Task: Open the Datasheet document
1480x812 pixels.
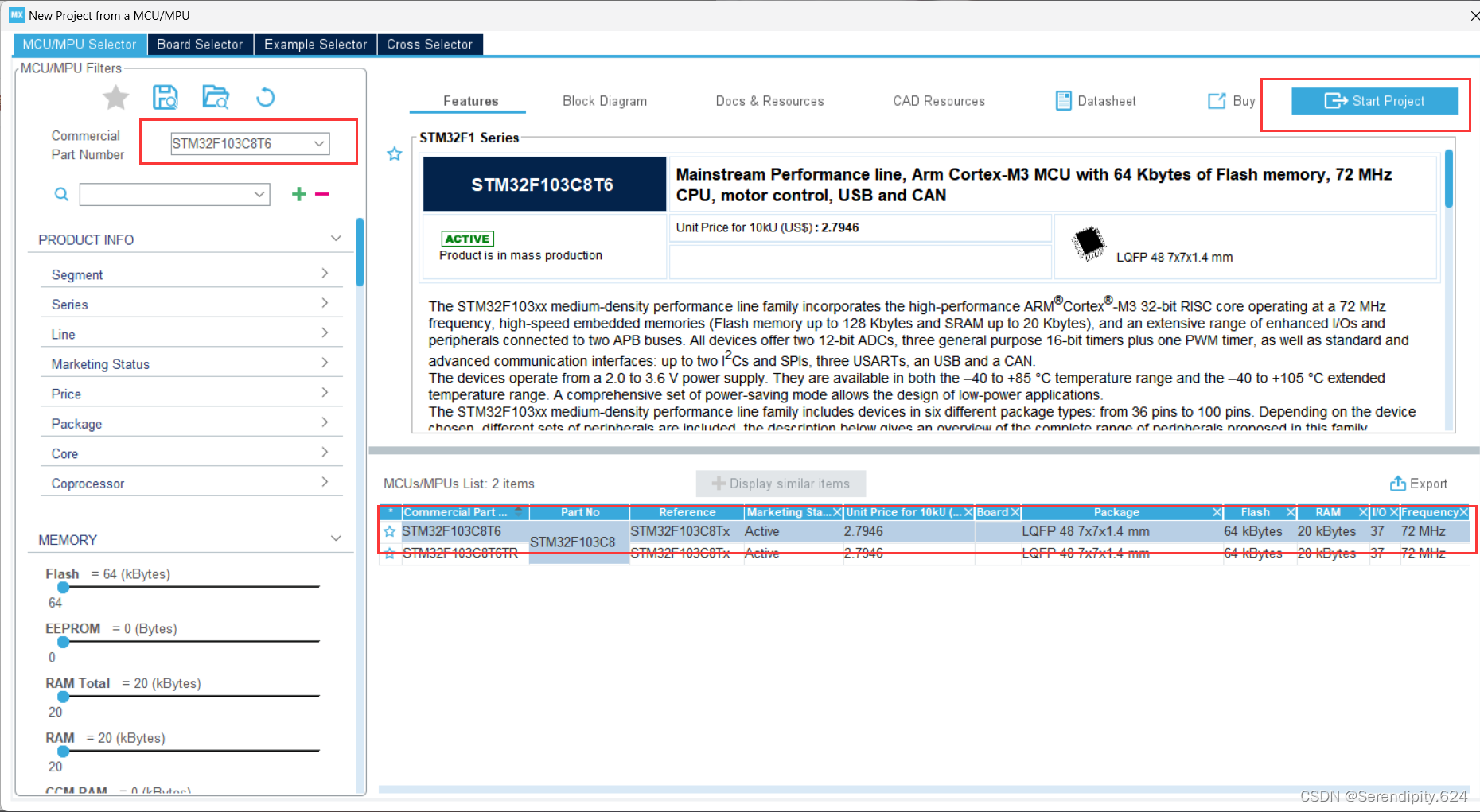Action: [x=1096, y=101]
